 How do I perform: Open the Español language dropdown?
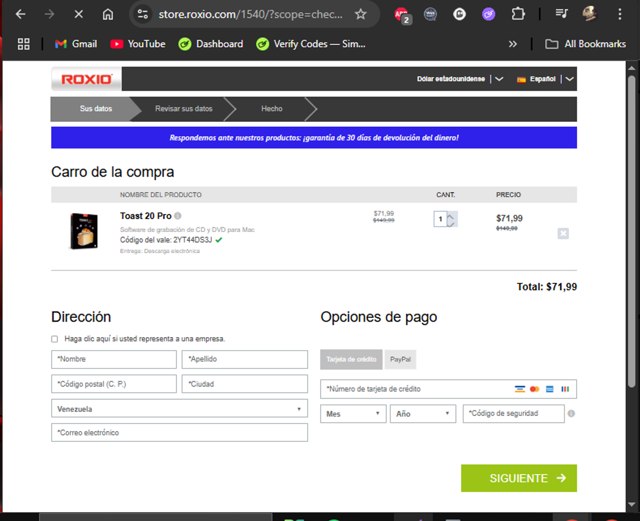545,79
